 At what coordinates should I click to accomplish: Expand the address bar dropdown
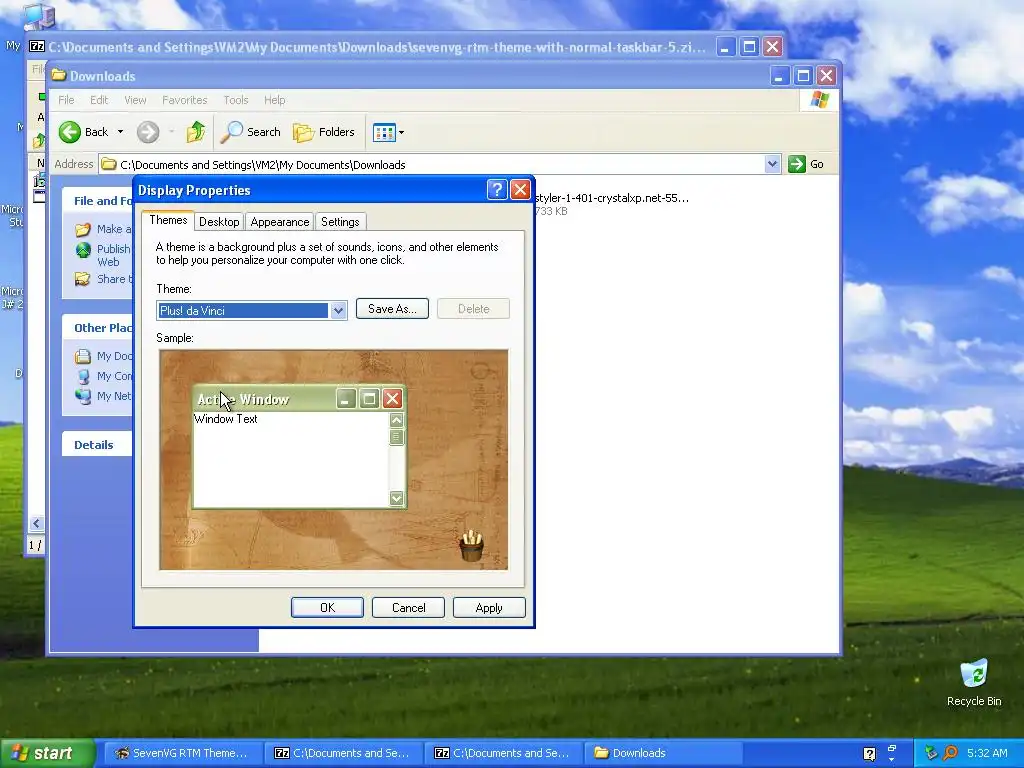coord(772,164)
